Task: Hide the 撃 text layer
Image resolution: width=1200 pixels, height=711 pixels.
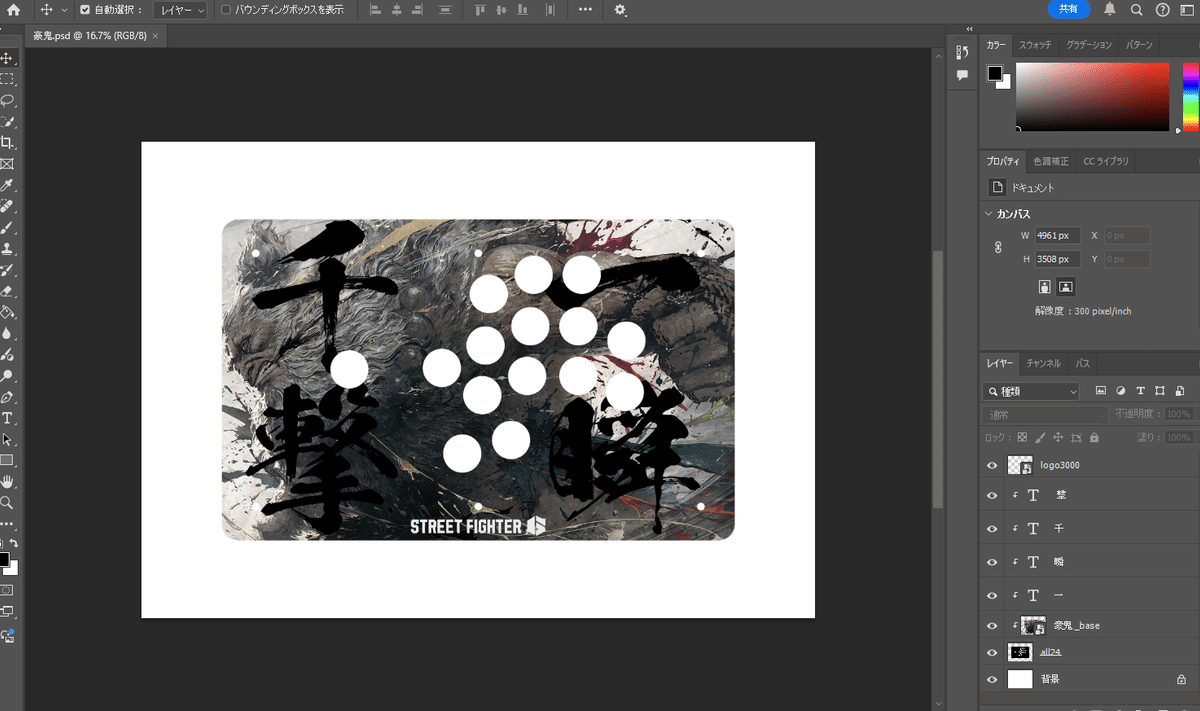Action: point(992,495)
